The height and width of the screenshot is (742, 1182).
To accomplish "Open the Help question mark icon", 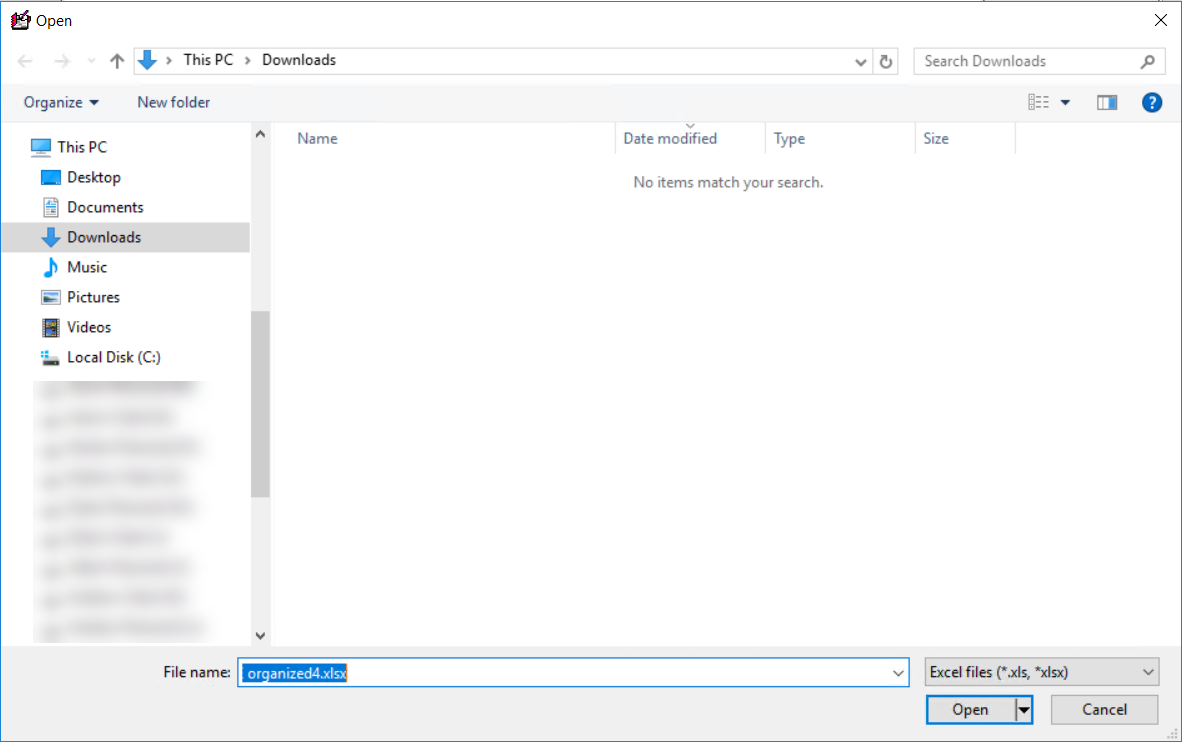I will coord(1152,102).
